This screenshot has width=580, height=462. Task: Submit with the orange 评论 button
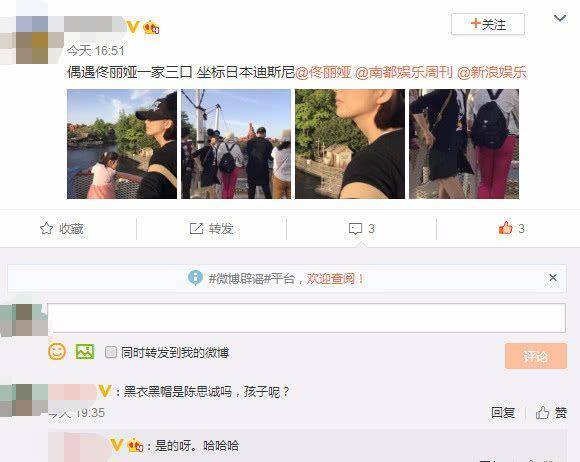[536, 356]
